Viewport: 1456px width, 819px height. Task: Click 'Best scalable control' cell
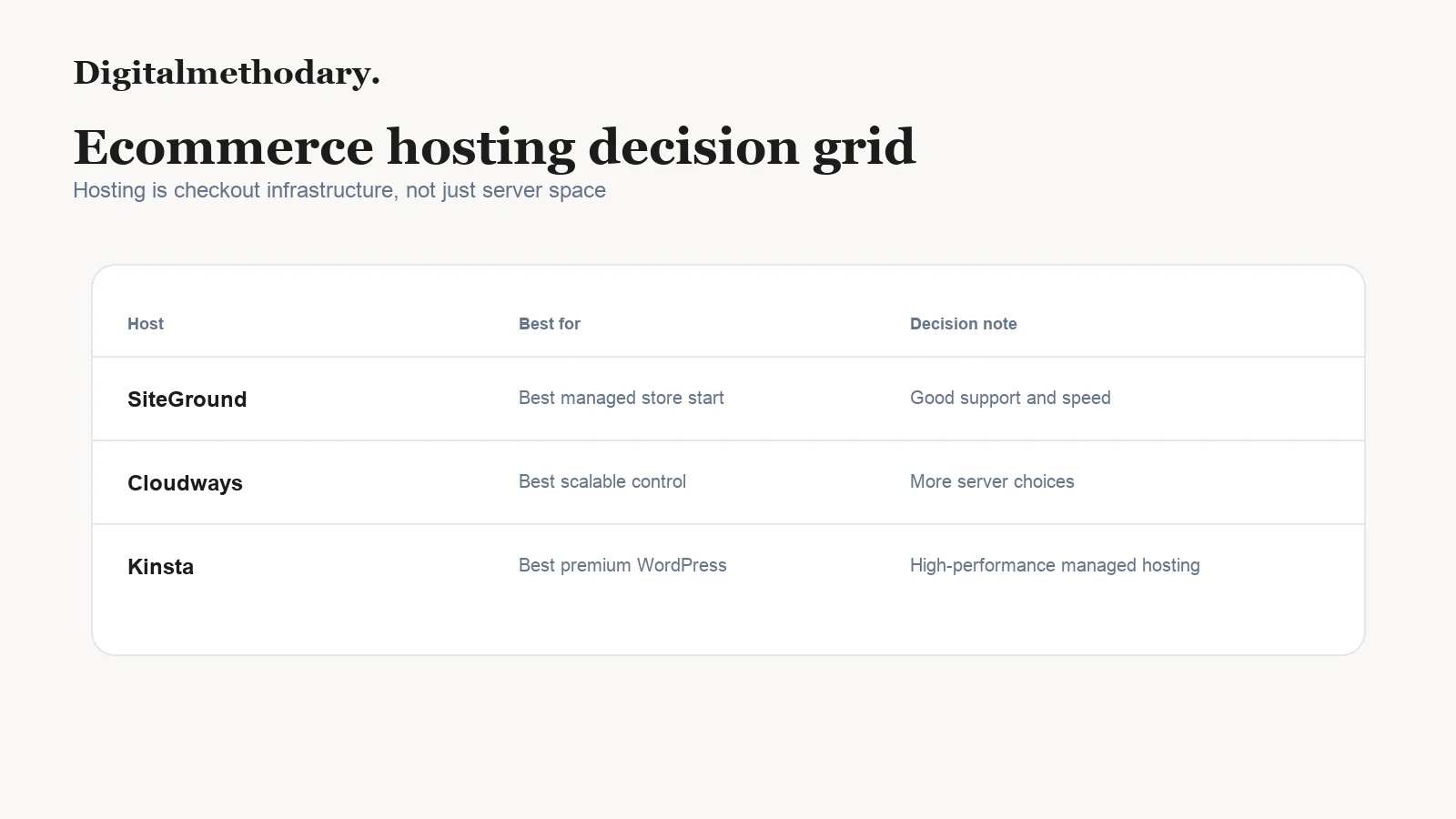602,481
